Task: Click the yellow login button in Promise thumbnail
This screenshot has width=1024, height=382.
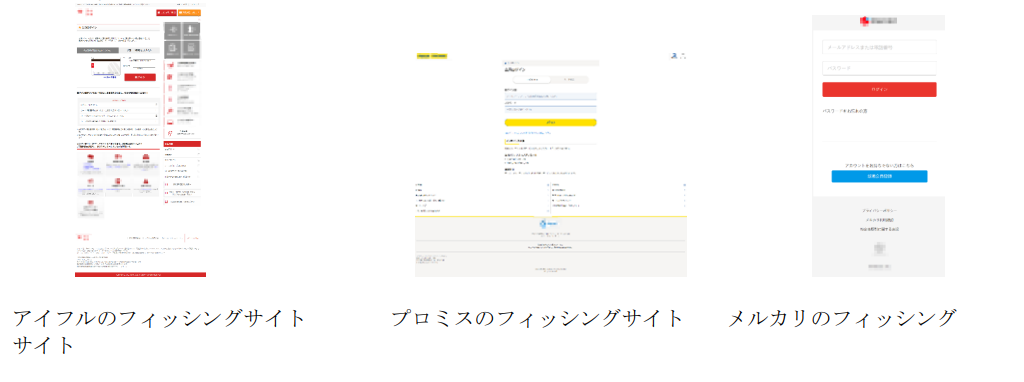Action: tap(551, 122)
